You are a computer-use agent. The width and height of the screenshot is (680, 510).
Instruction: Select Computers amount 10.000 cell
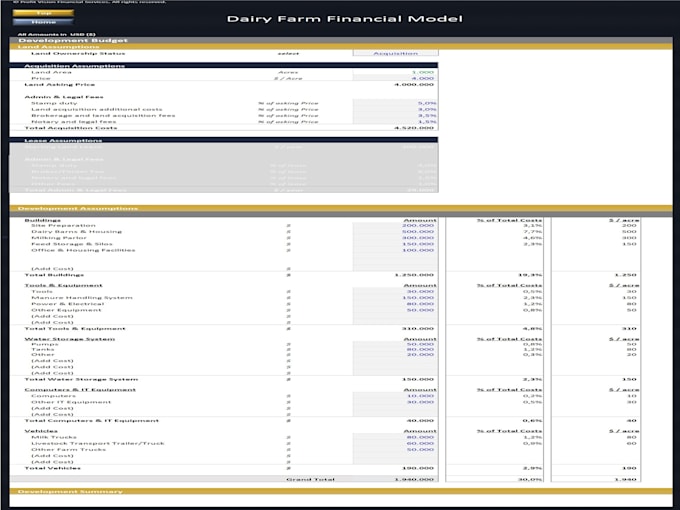[396, 396]
